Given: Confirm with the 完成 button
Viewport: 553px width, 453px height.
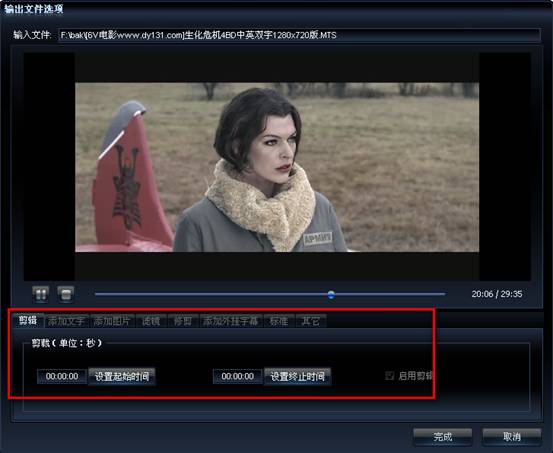Looking at the screenshot, I should [443, 436].
